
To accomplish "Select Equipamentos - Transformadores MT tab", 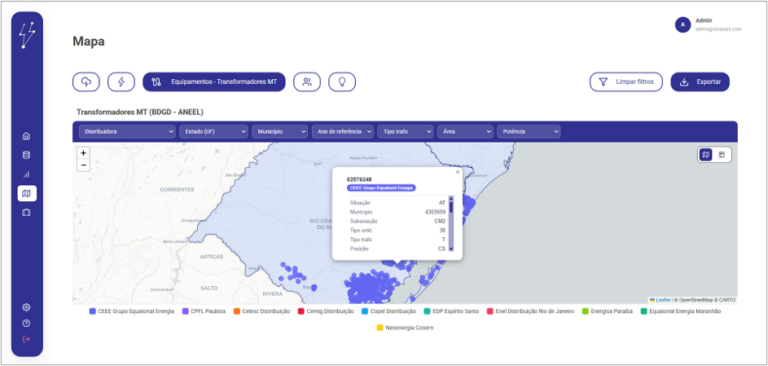I will 214,82.
